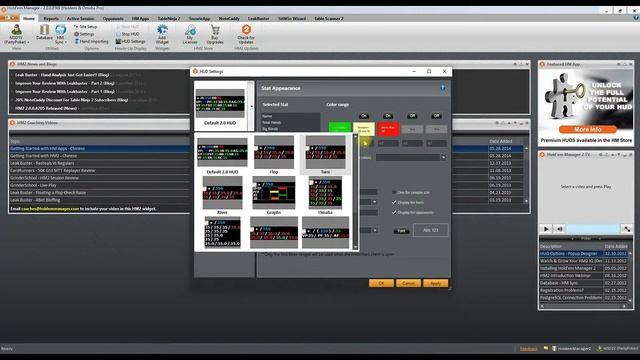
Task: Open the NoteCaddy tab
Action: click(229, 18)
